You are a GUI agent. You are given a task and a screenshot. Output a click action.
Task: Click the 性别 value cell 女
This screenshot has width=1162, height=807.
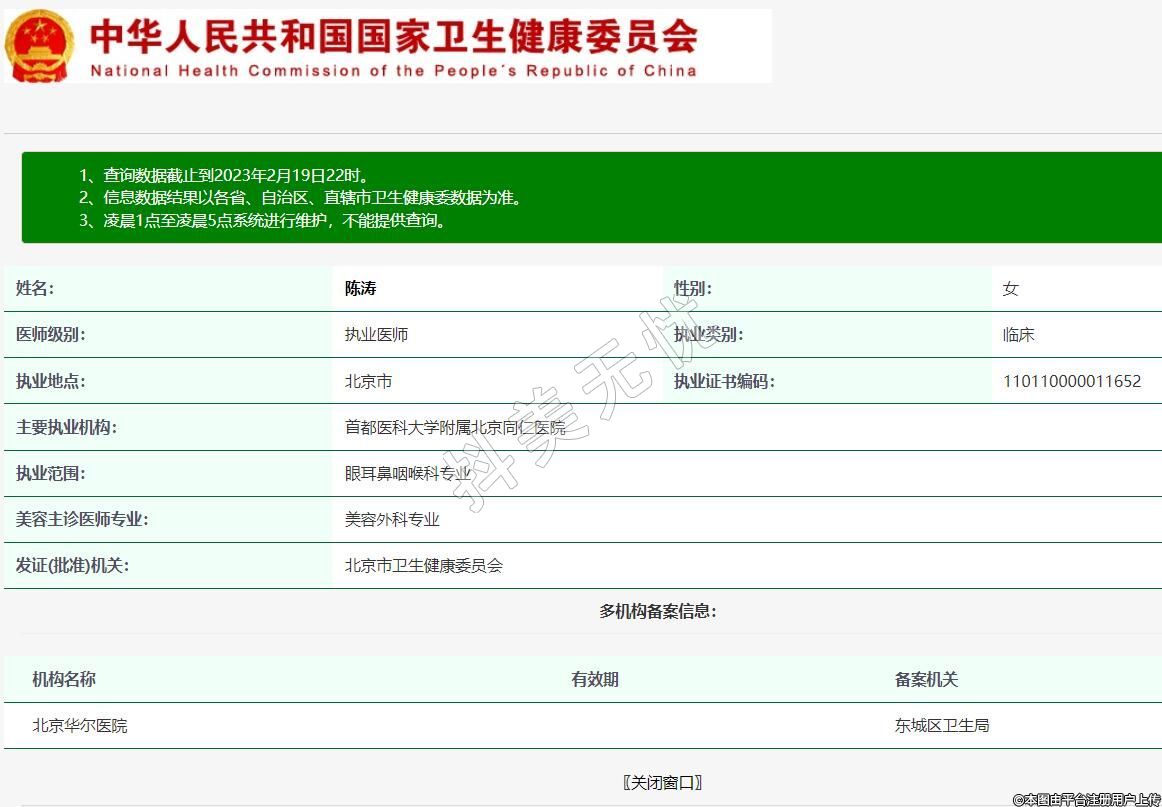coord(1010,289)
